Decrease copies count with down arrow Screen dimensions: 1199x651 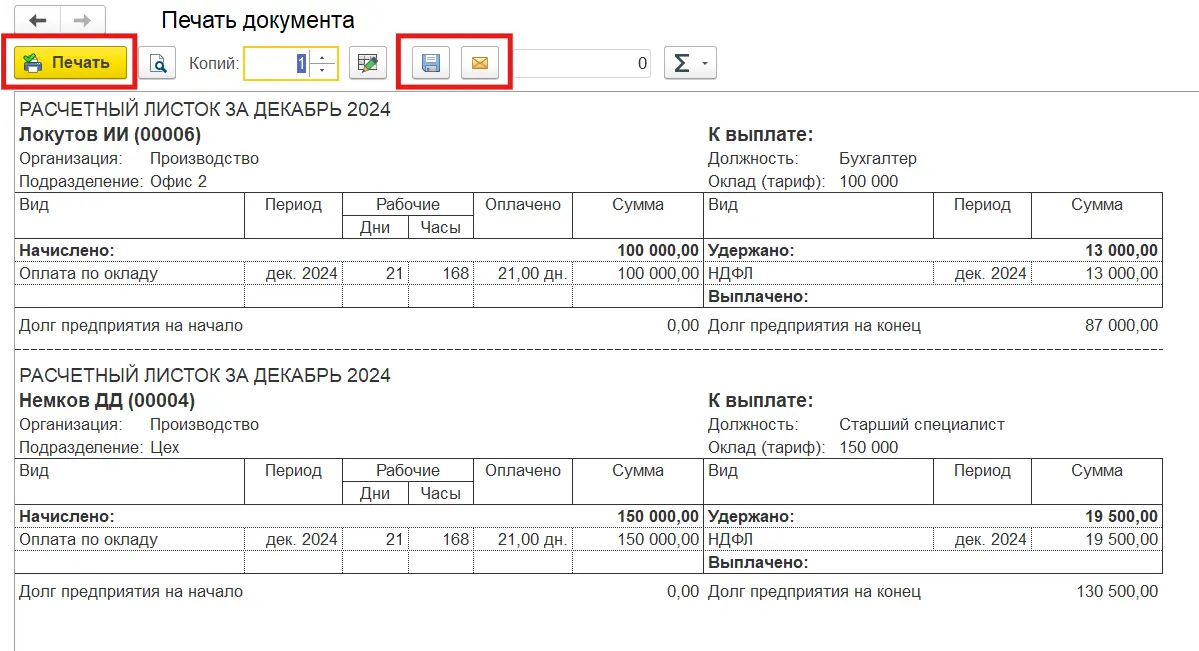click(323, 71)
